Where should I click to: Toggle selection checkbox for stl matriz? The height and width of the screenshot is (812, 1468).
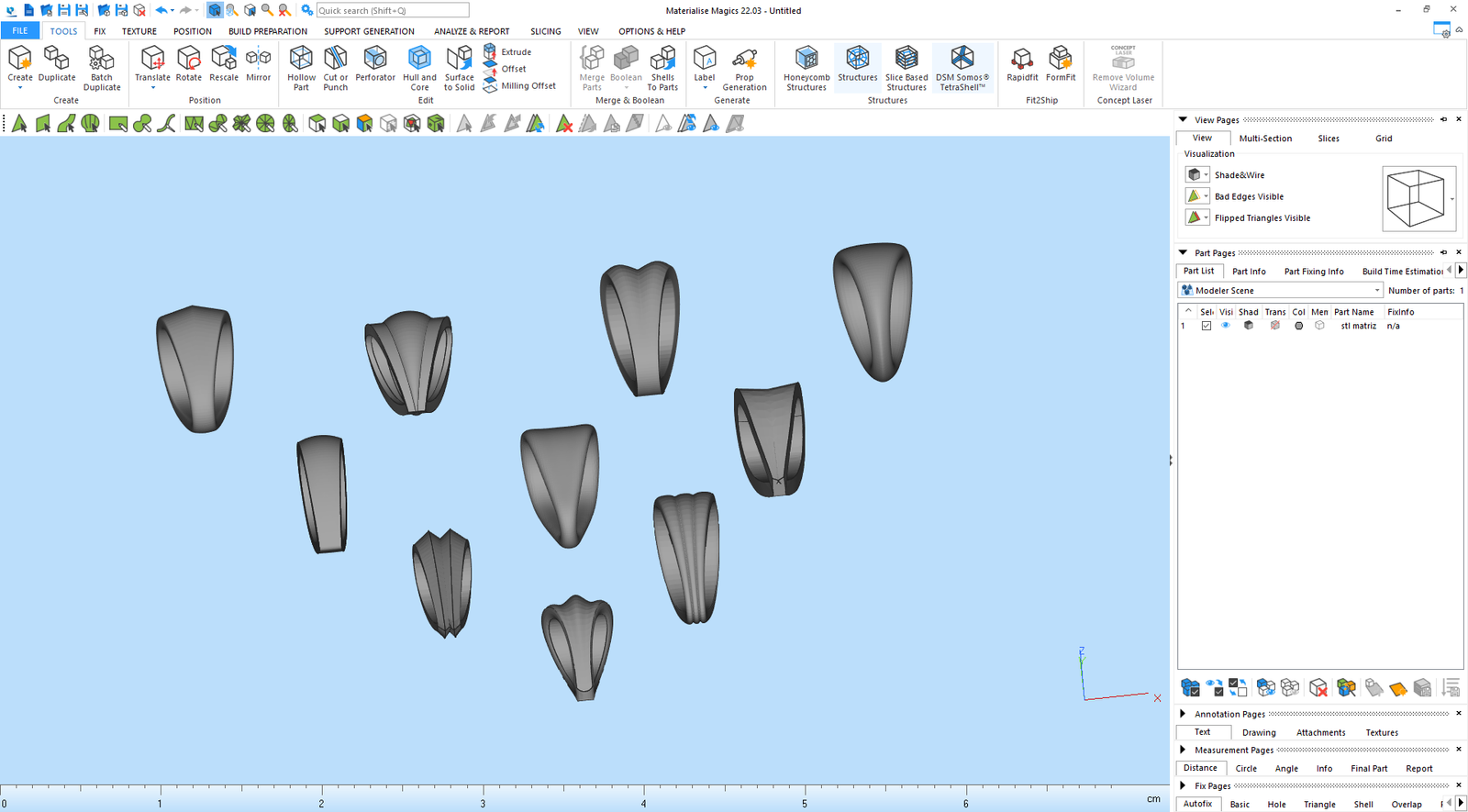pyautogui.click(x=1207, y=326)
